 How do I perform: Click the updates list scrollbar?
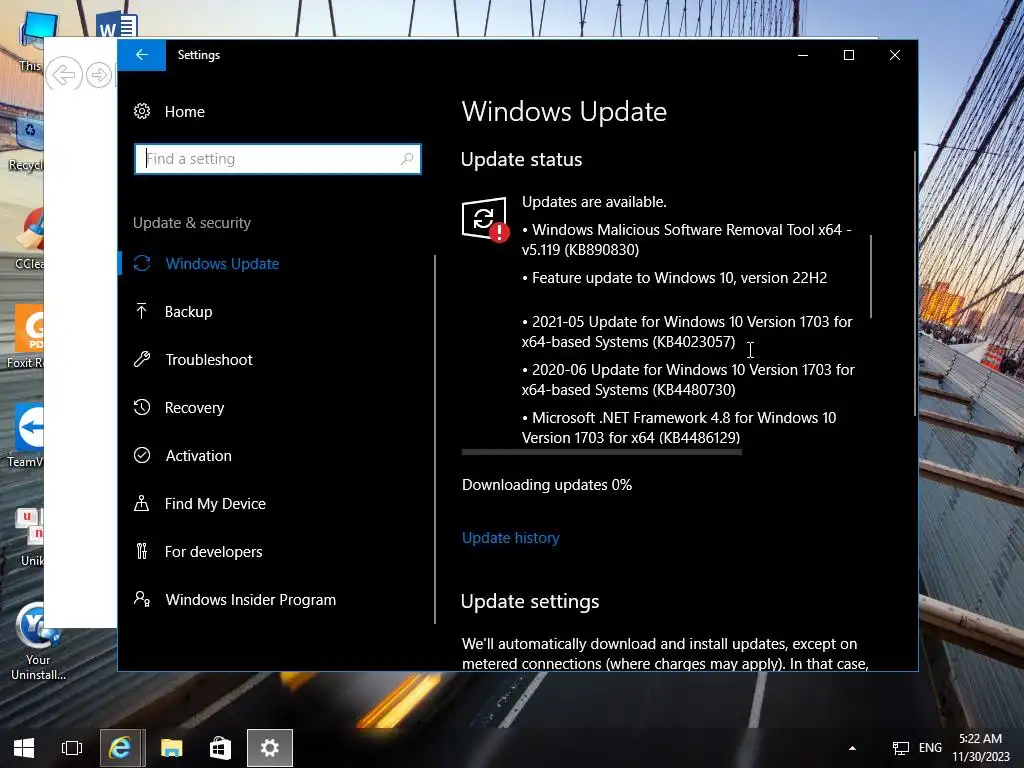(x=871, y=276)
